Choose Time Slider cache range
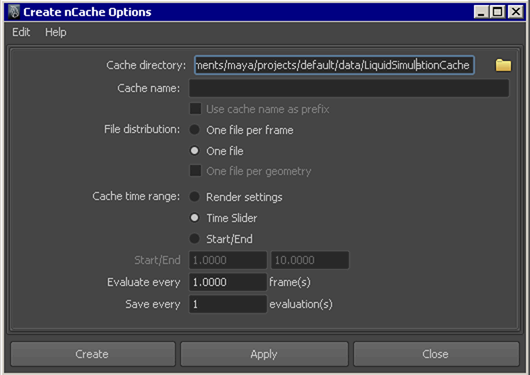 [x=194, y=217]
